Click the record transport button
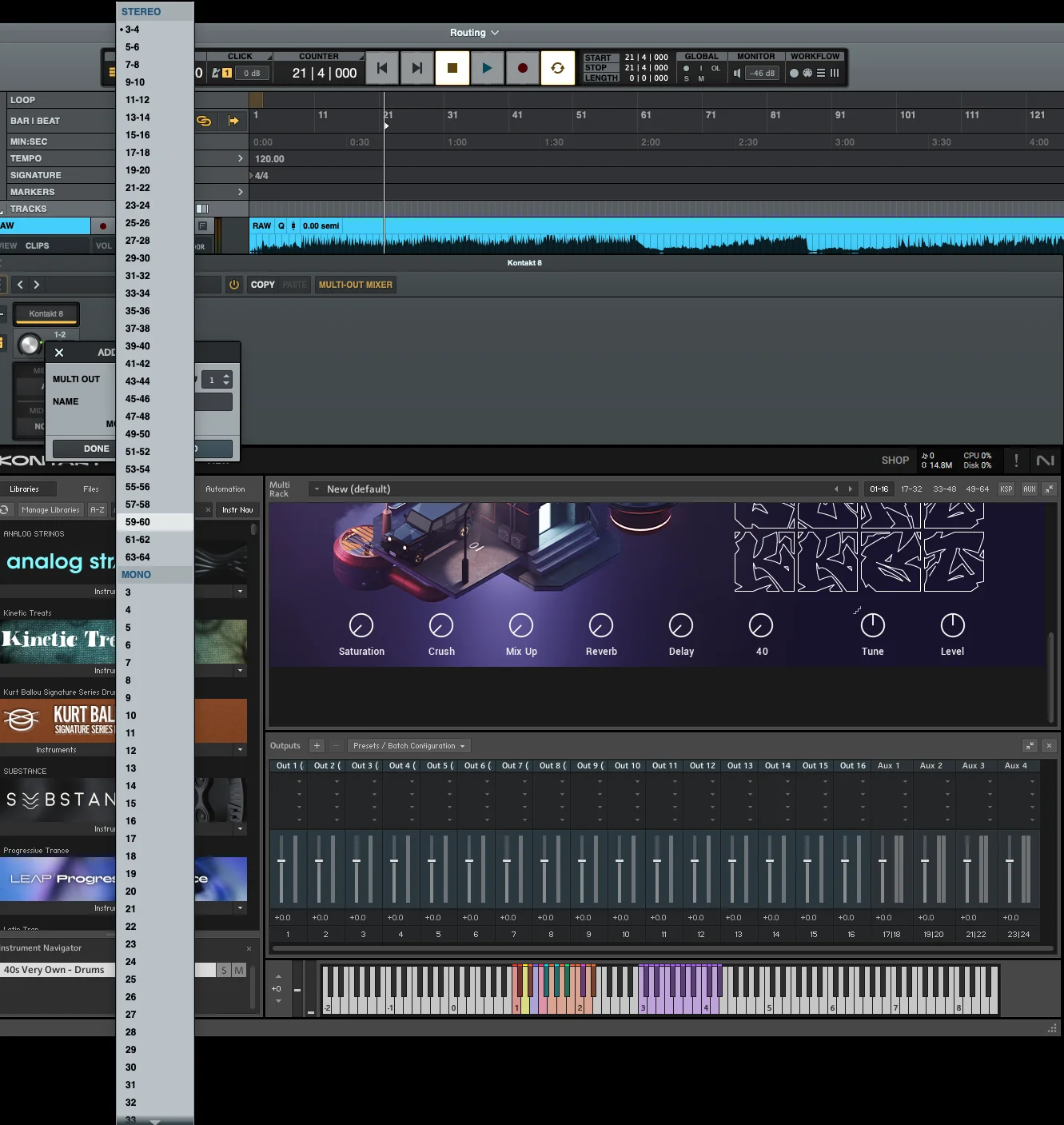Image resolution: width=1064 pixels, height=1125 pixels. coord(522,69)
